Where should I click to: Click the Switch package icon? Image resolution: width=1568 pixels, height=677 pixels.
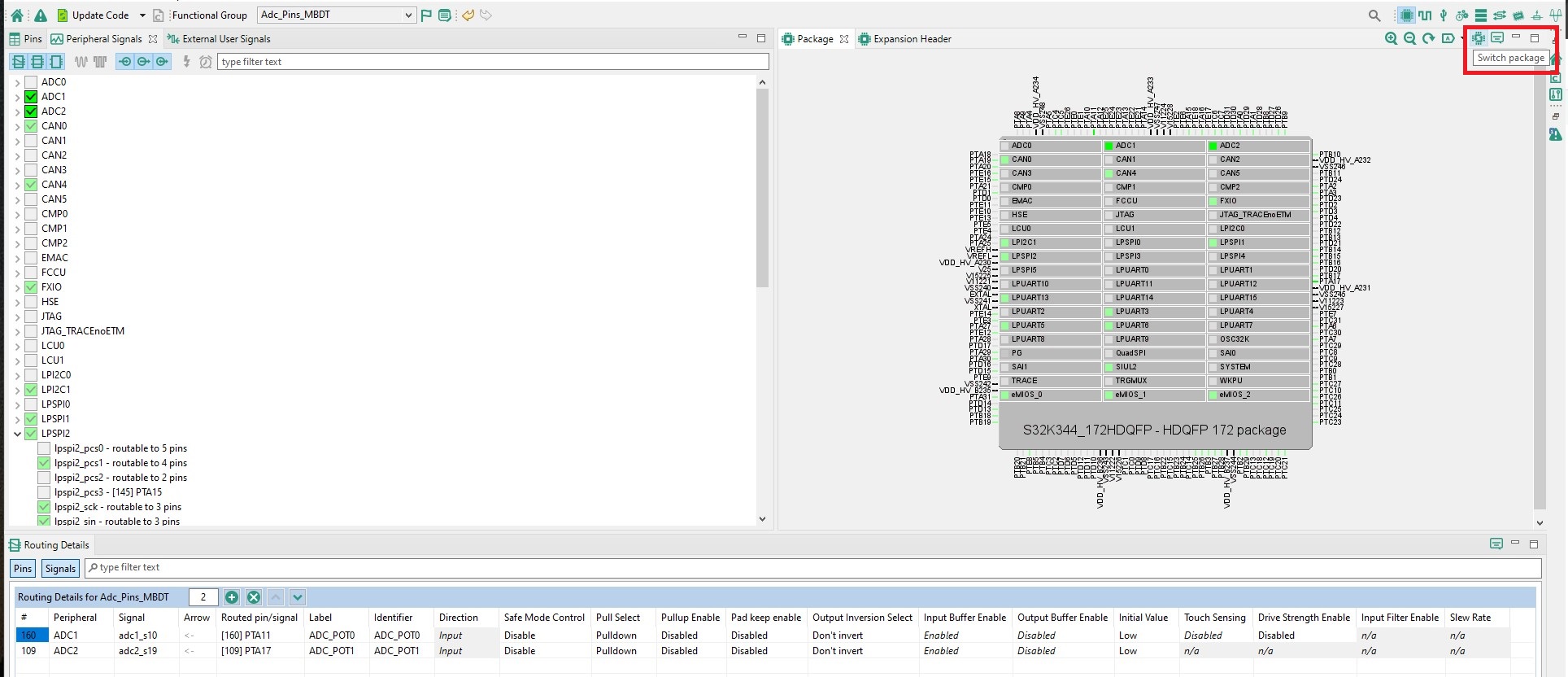(1478, 38)
